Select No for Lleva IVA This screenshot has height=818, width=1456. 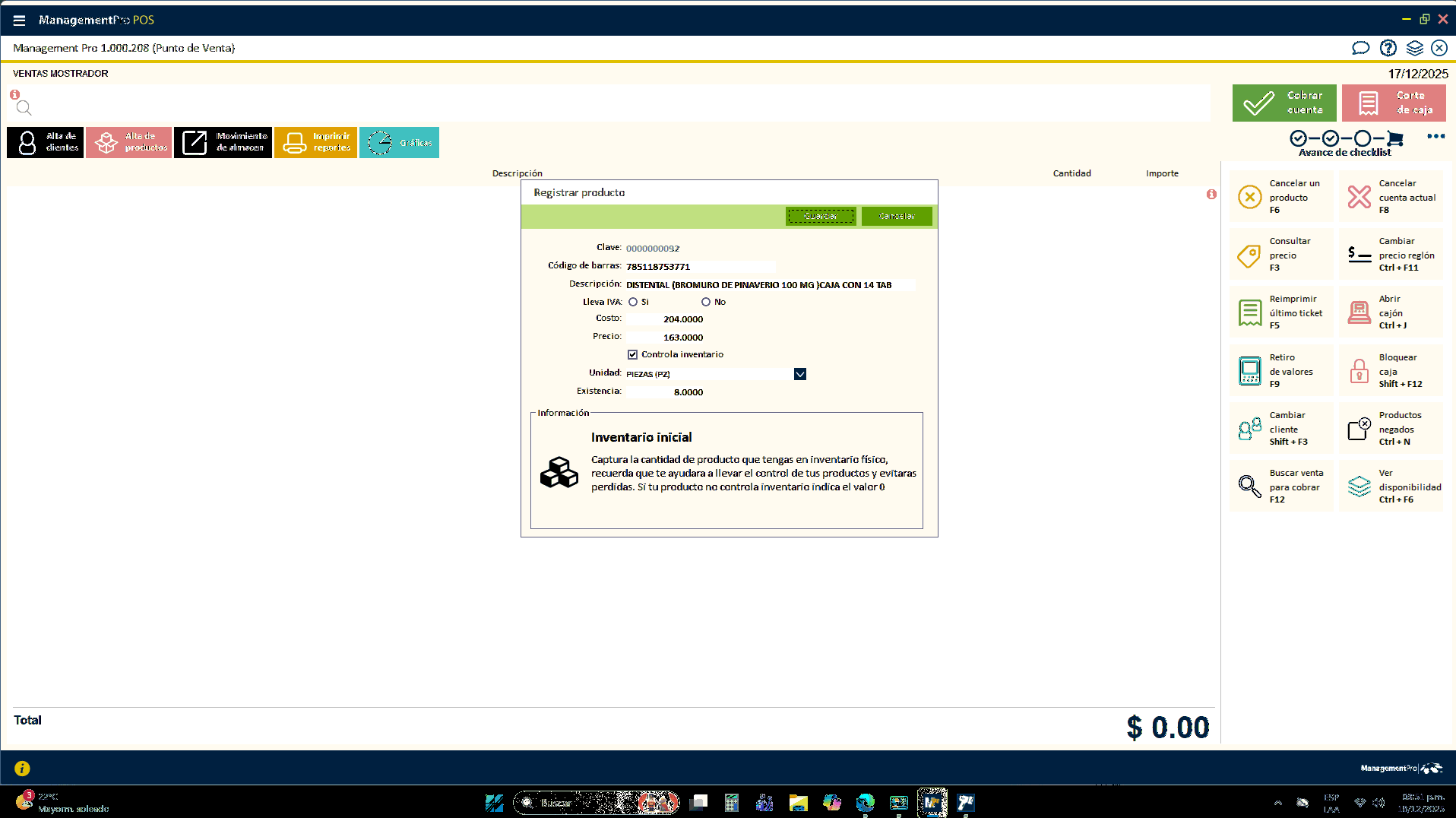click(706, 302)
